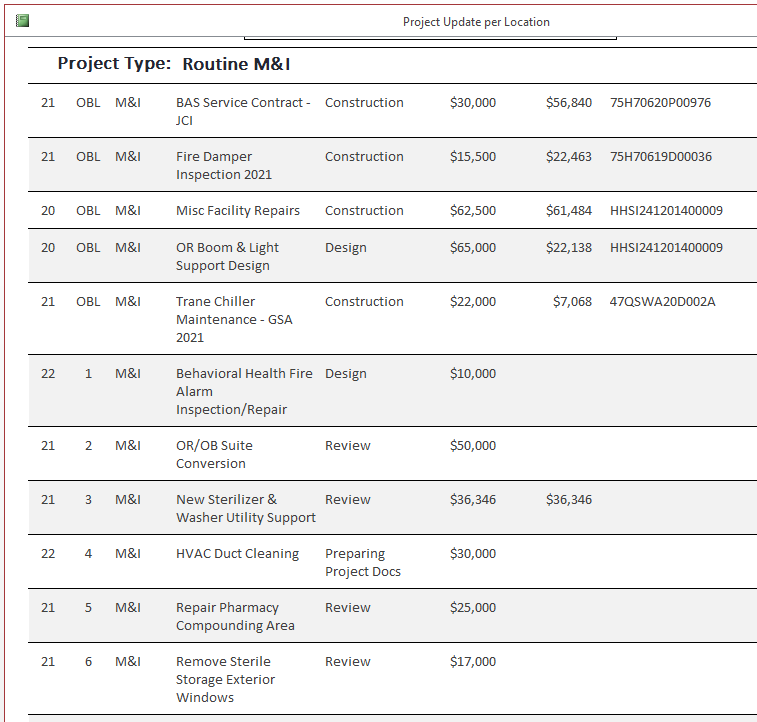Select BAS Service Contract - JCI project name
The height and width of the screenshot is (722, 757).
[x=243, y=111]
